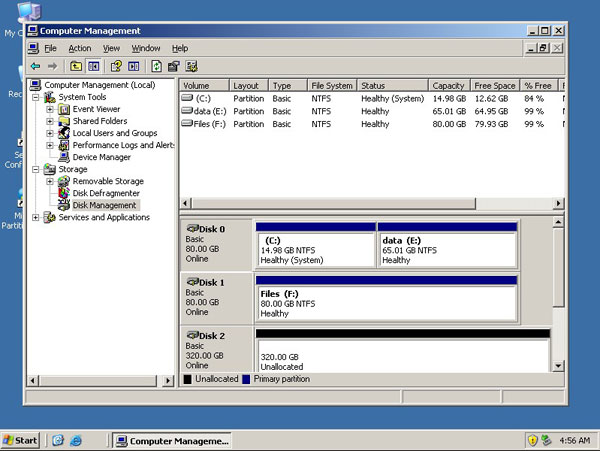Sort by the Free Space column header
The height and width of the screenshot is (451, 600).
coord(495,85)
